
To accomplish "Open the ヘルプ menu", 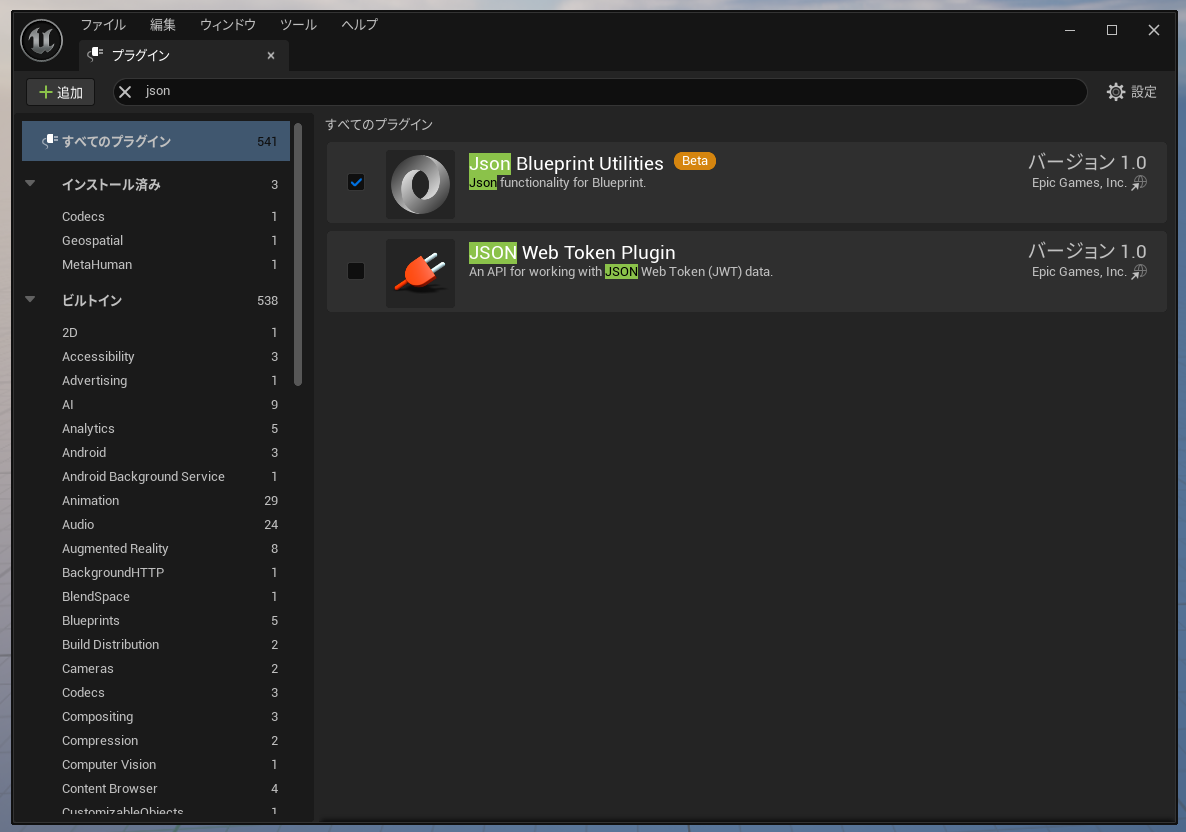I will [359, 25].
